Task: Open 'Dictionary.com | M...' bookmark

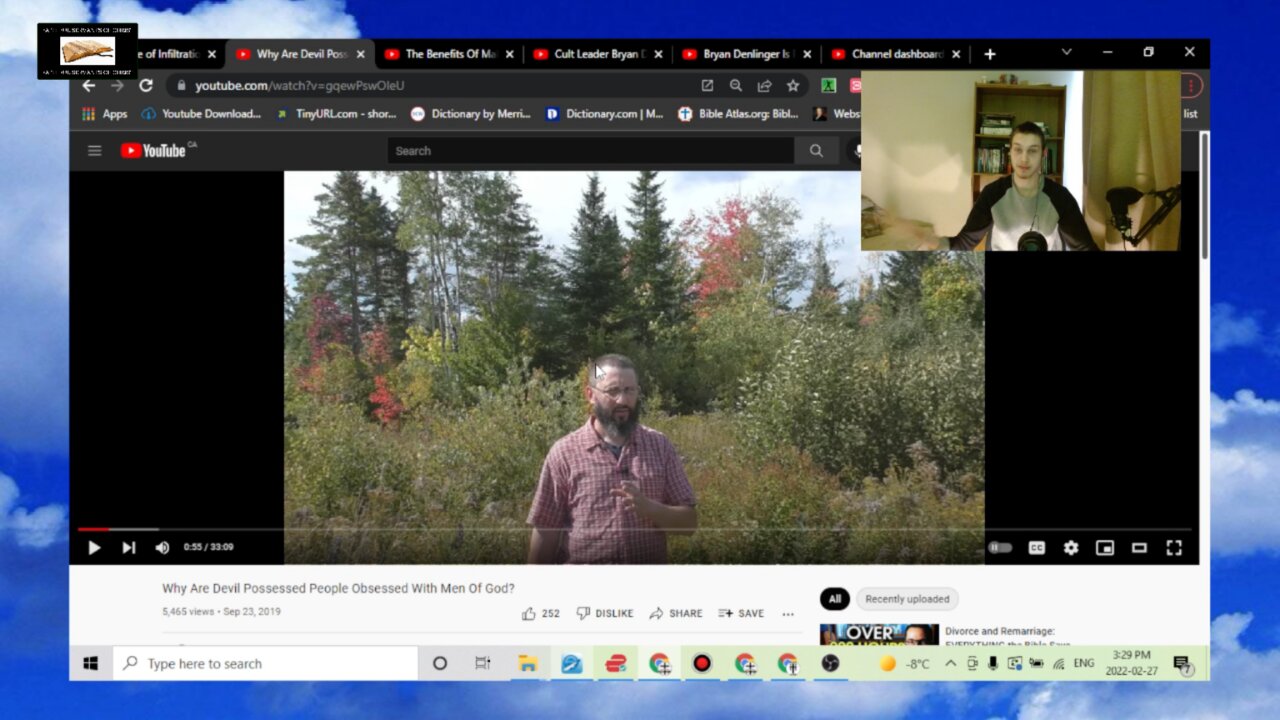Action: tap(605, 114)
